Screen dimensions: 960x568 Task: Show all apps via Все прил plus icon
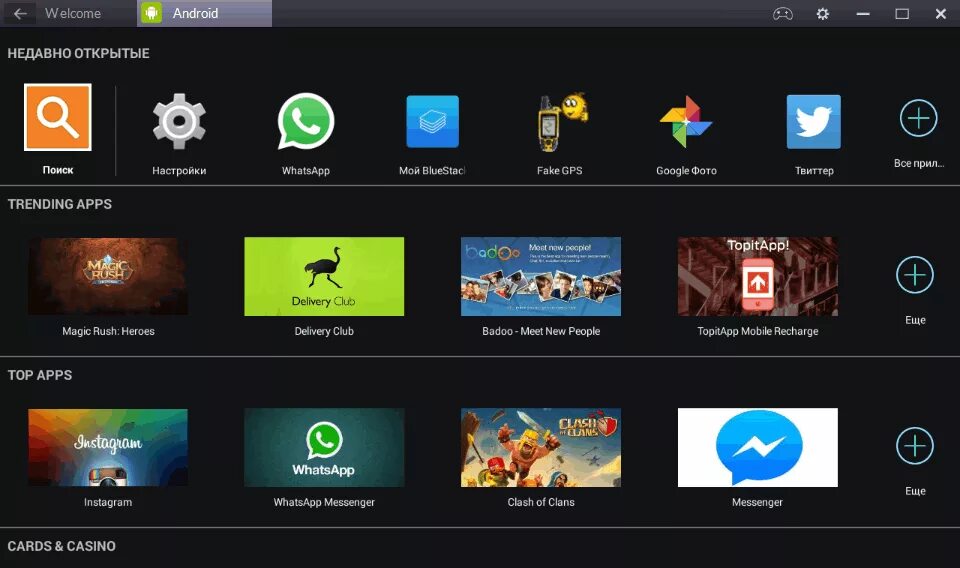pos(918,118)
